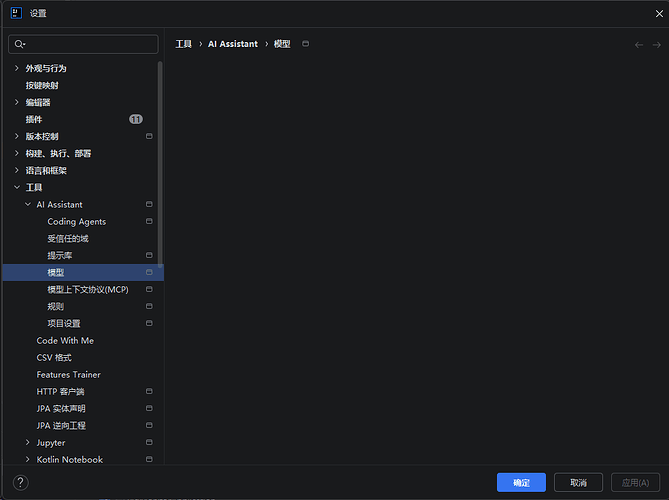Expand the 版本控制 section
Viewport: 669px width, 500px height.
[x=17, y=136]
